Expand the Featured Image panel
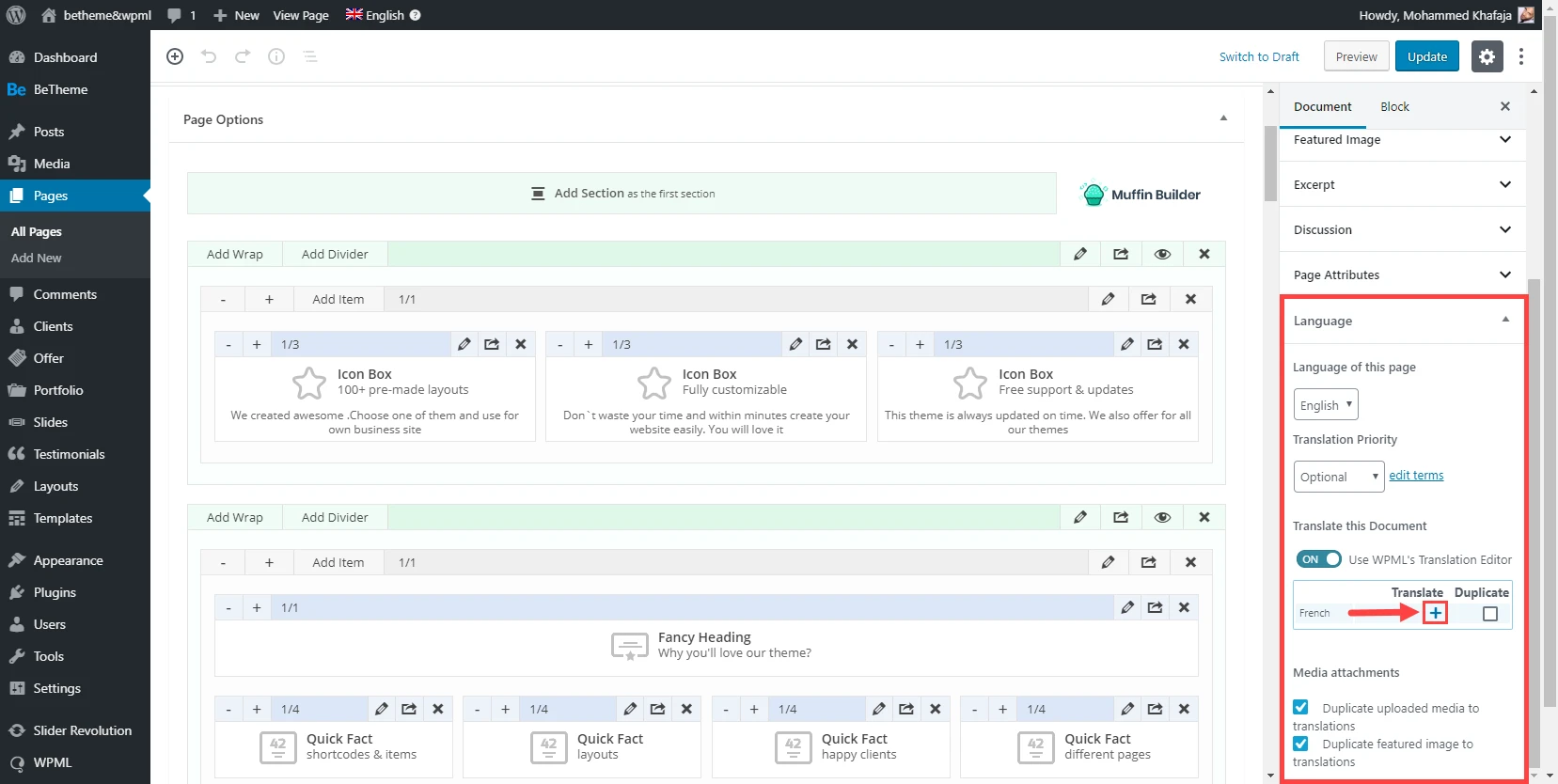Image resolution: width=1558 pixels, height=784 pixels. click(1401, 140)
